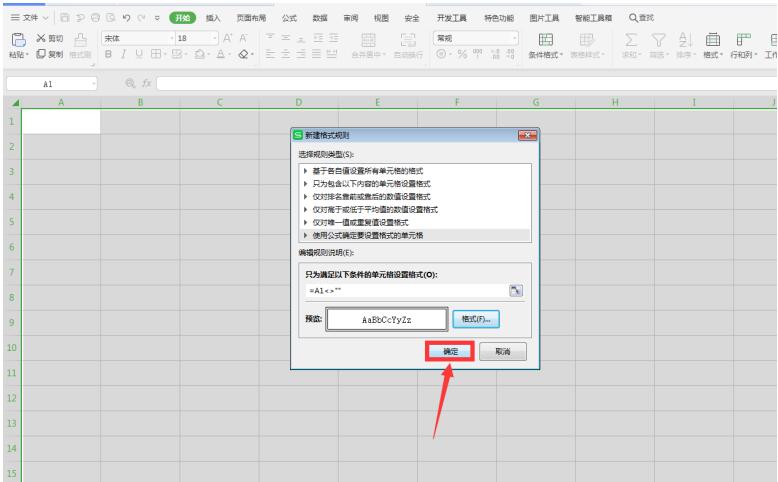778x482 pixels.
Task: Click the 自动换行 wrap text icon
Action: (408, 40)
